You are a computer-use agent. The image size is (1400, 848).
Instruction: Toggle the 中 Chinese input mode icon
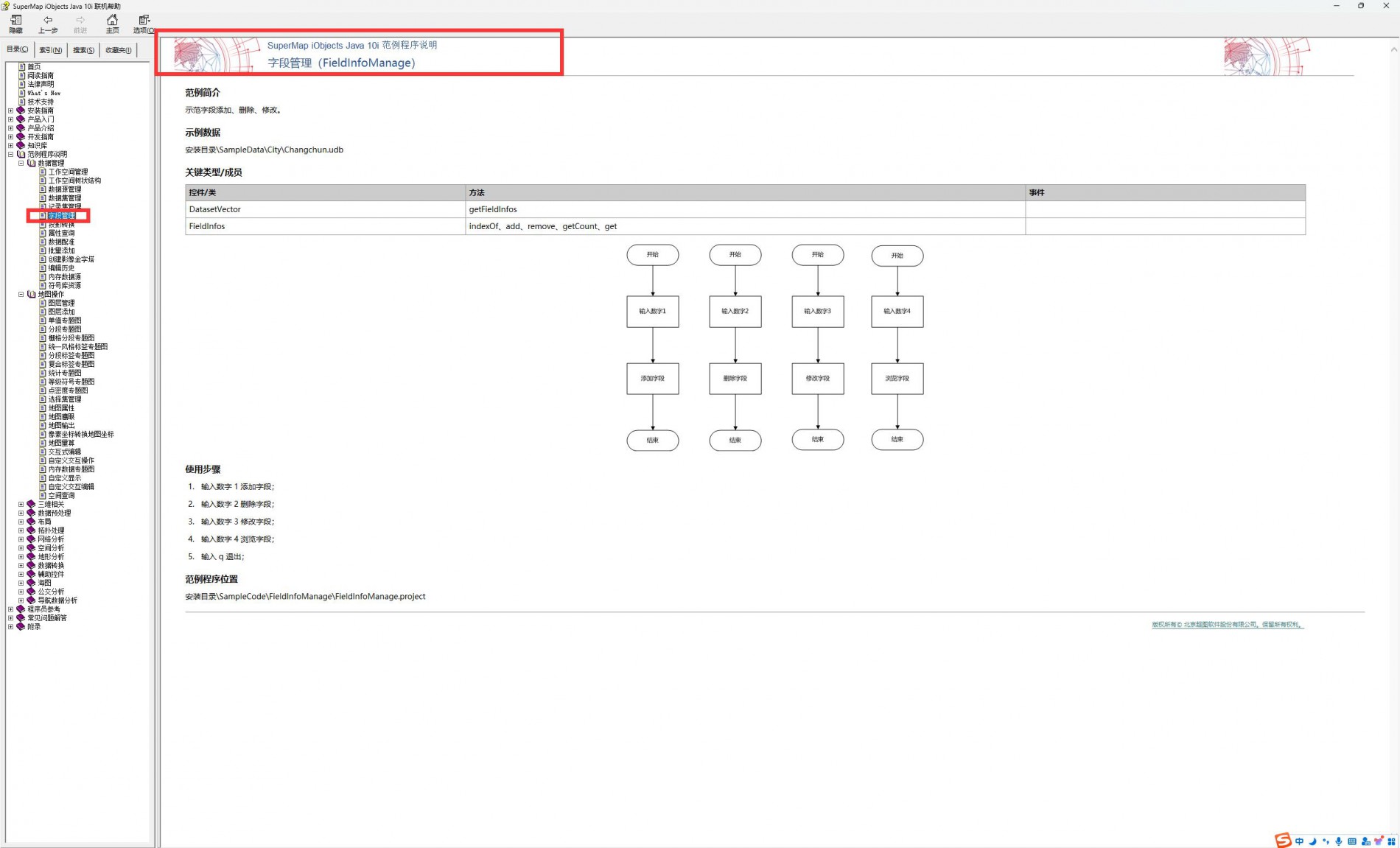[x=1299, y=841]
